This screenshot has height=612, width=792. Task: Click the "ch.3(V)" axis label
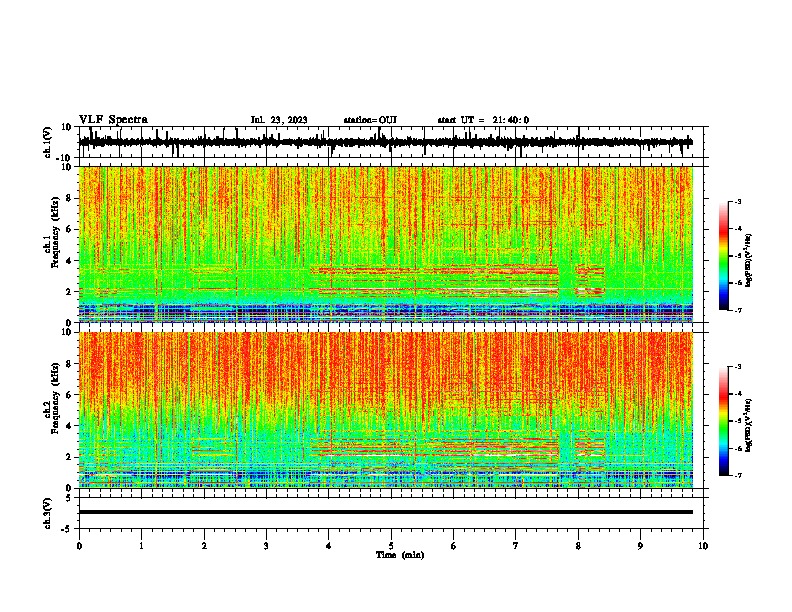[x=48, y=513]
